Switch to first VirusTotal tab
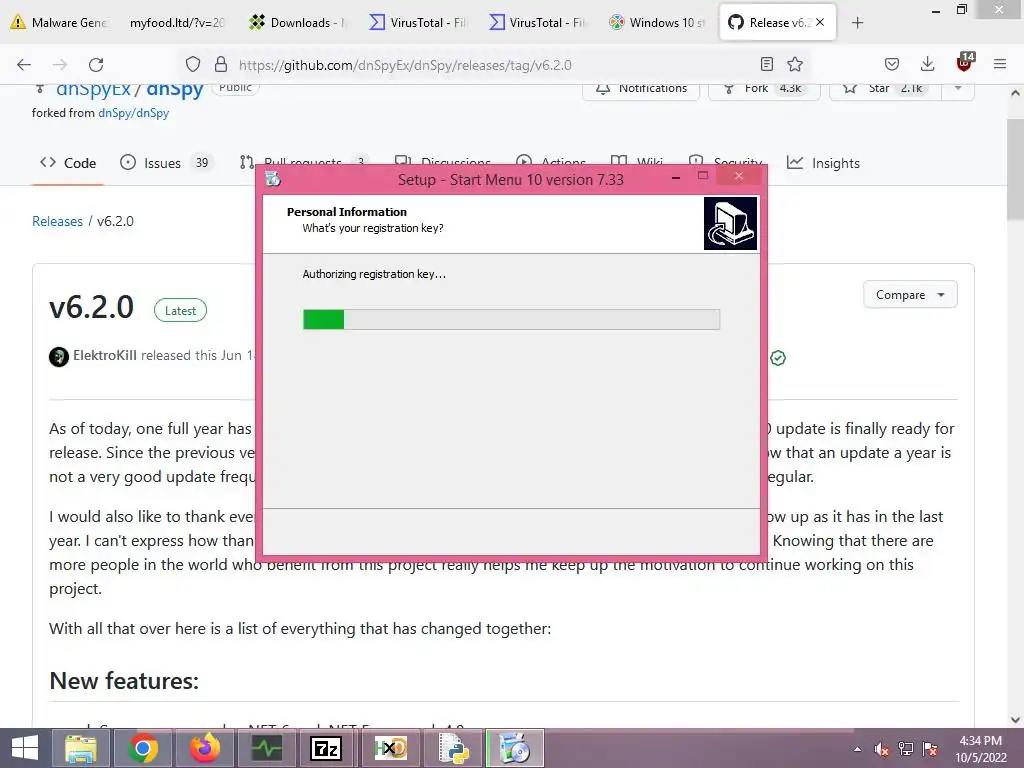1024x768 pixels. click(x=418, y=23)
